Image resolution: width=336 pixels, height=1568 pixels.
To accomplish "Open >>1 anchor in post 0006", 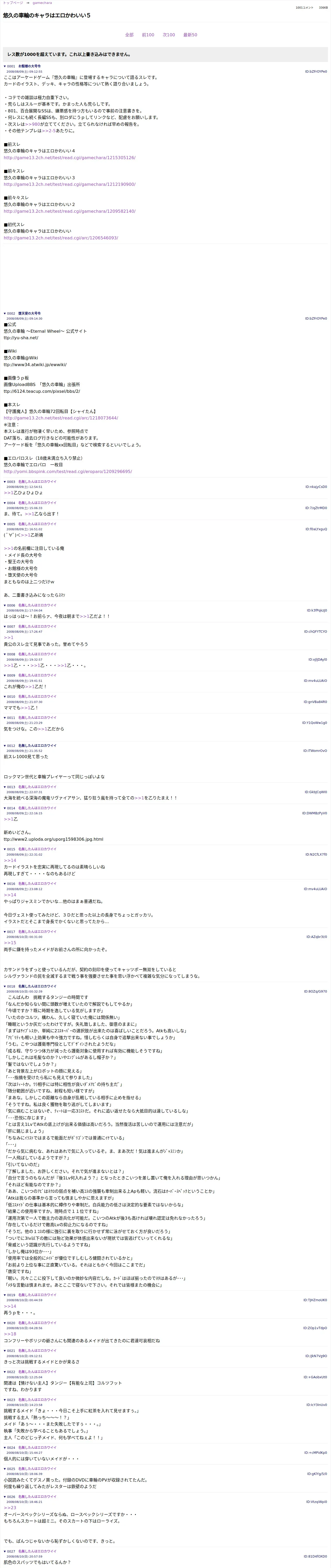I will (84, 616).
